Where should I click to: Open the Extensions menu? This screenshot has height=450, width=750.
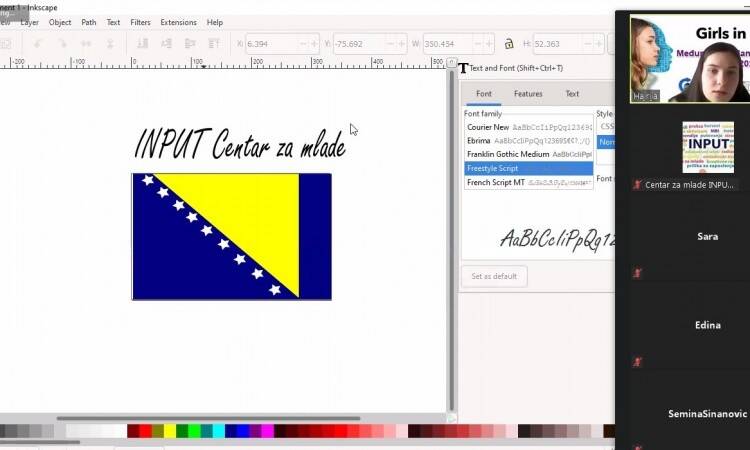click(178, 22)
